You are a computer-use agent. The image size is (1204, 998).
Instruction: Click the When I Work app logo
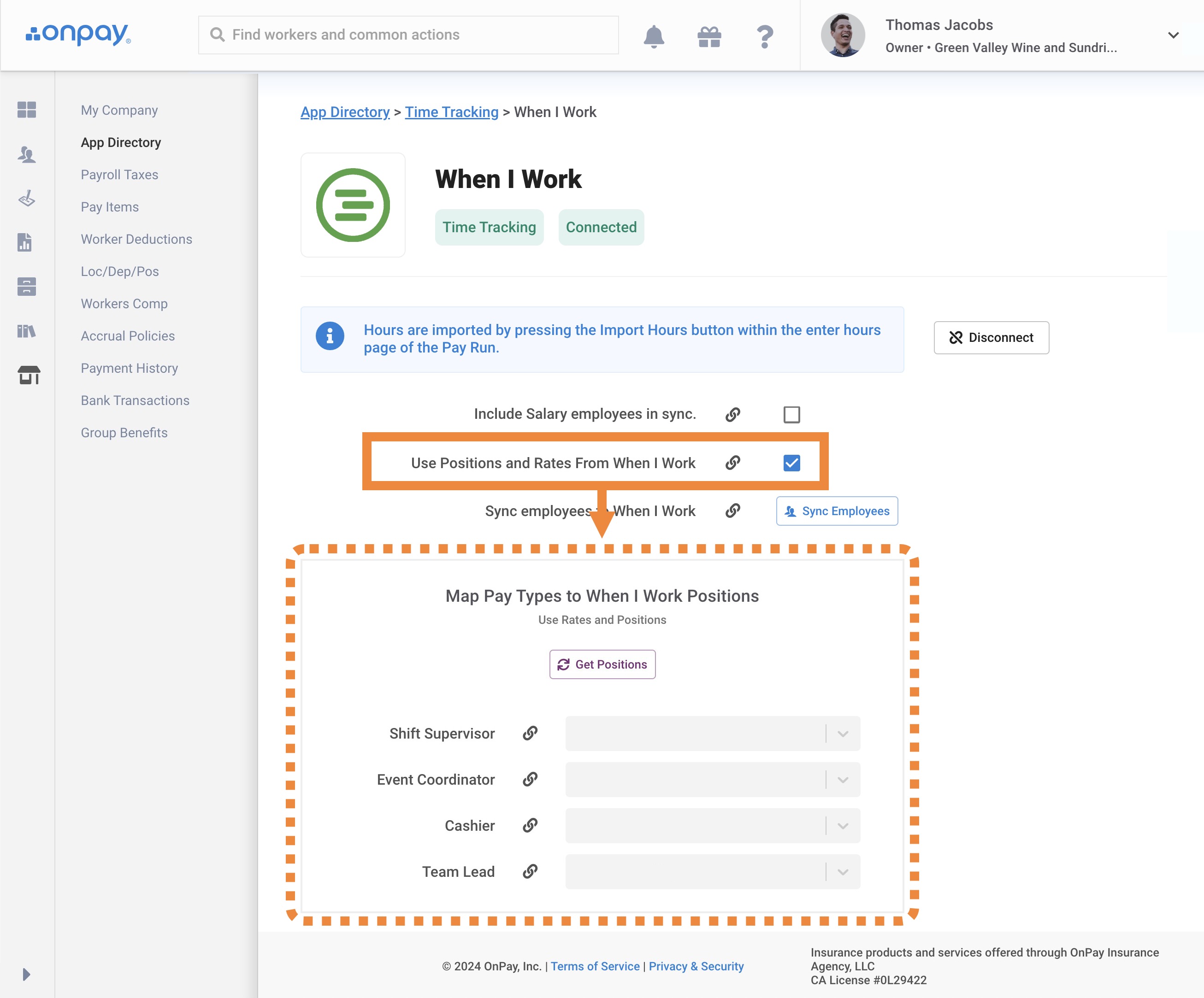[353, 205]
